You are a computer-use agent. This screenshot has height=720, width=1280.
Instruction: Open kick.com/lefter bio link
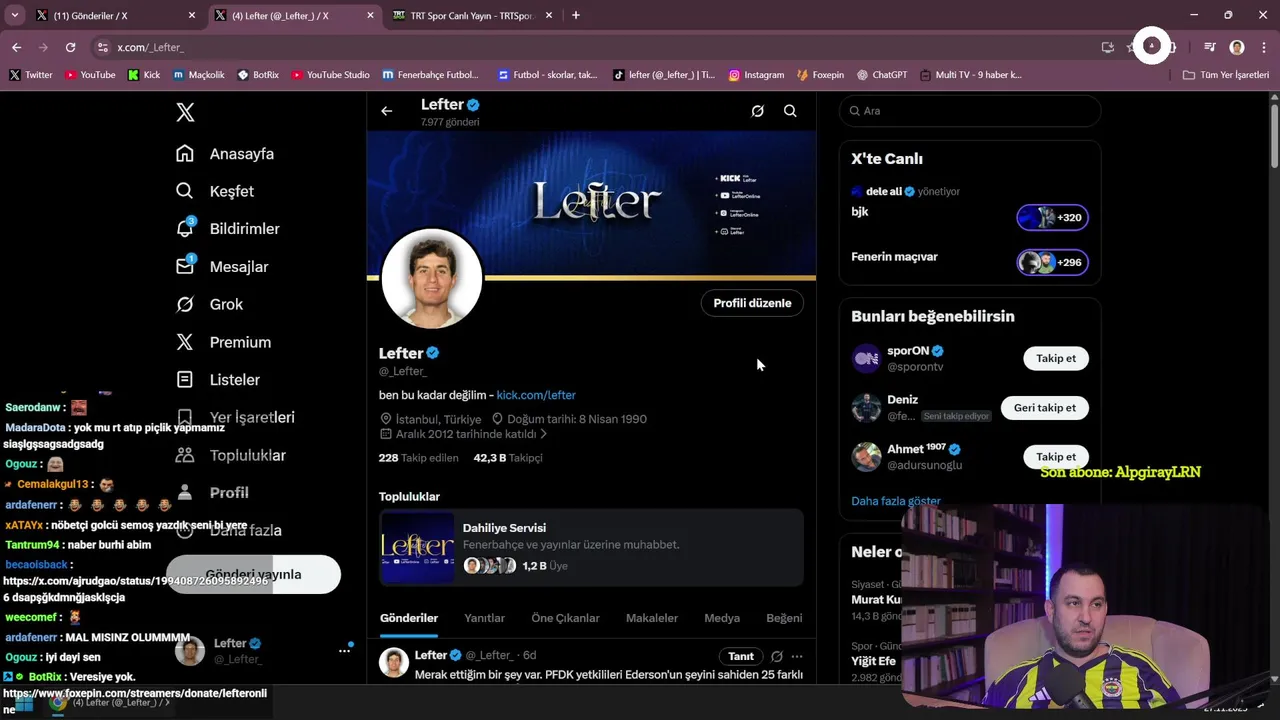coord(536,395)
